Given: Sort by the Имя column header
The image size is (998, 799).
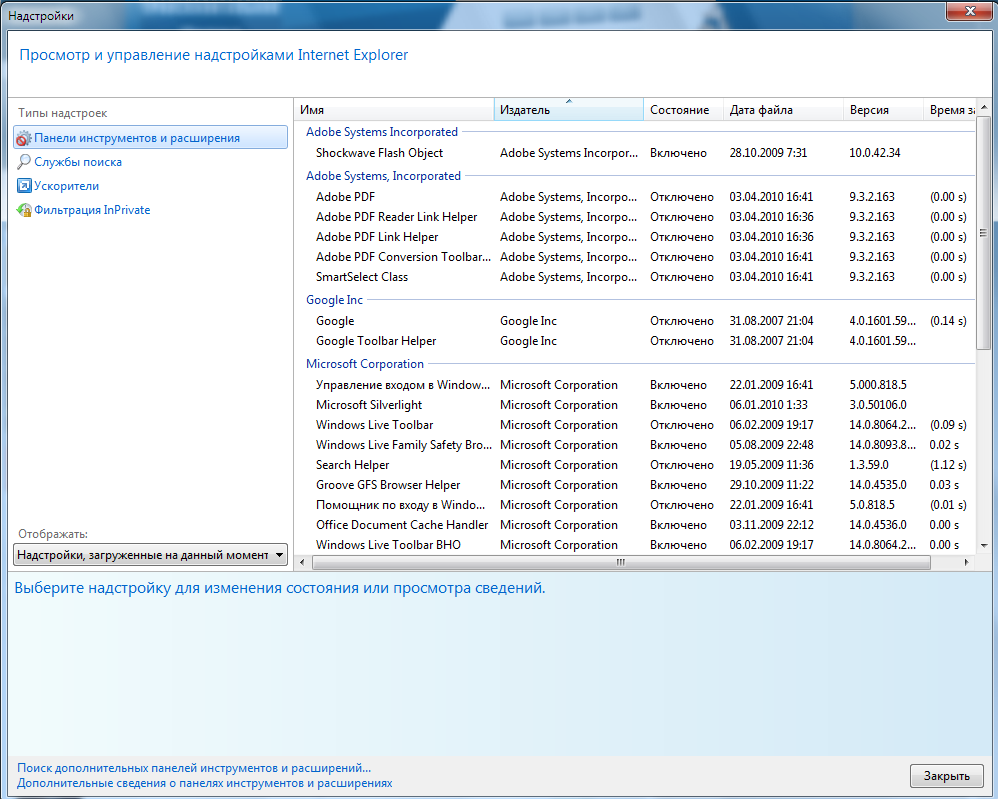Looking at the screenshot, I should pos(394,110).
